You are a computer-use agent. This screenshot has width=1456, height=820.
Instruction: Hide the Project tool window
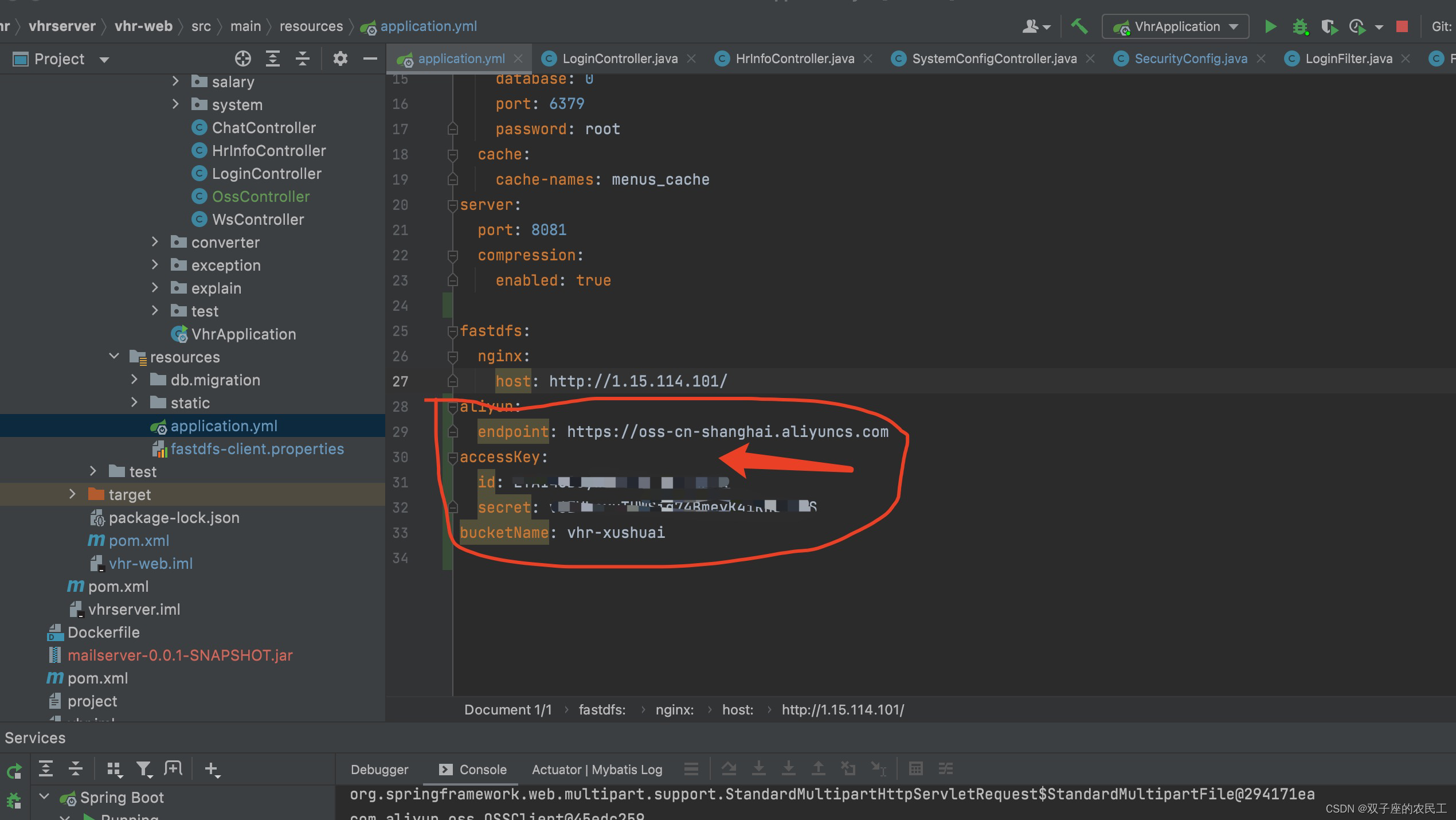(x=370, y=58)
